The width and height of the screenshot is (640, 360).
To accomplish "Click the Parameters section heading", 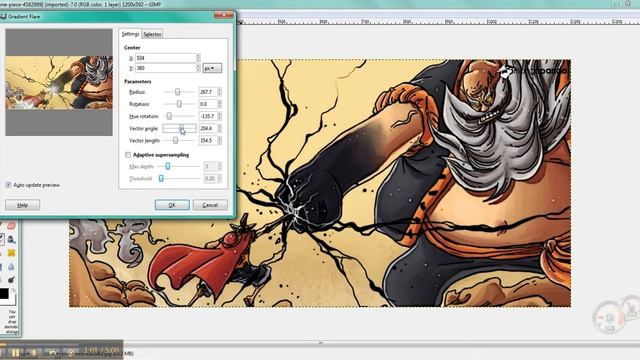I will click(138, 82).
